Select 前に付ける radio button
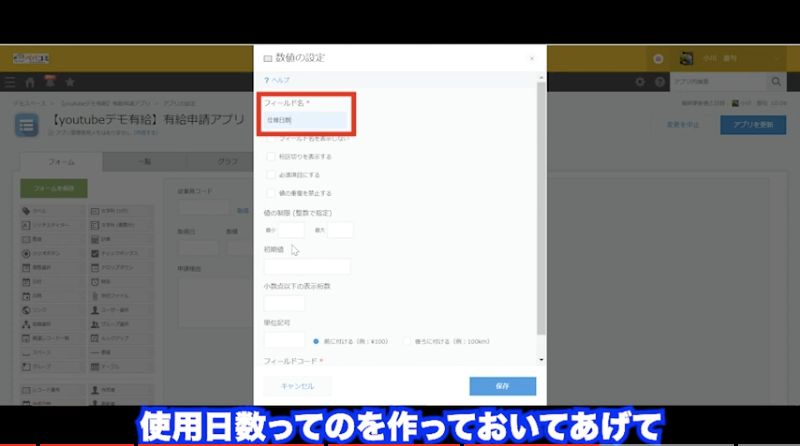Screen dimensions: 800x446 [316, 340]
